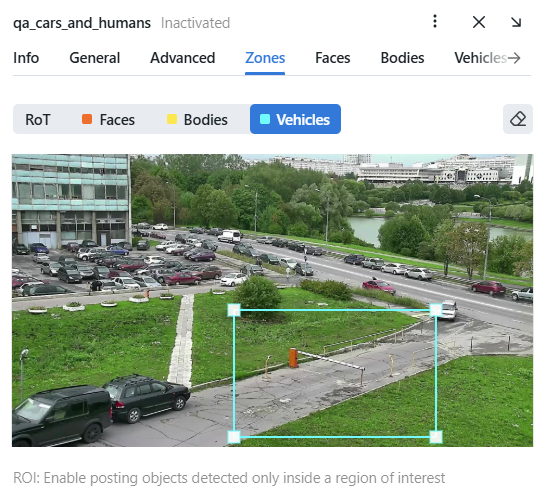Select the Zones tab

pyautogui.click(x=265, y=58)
